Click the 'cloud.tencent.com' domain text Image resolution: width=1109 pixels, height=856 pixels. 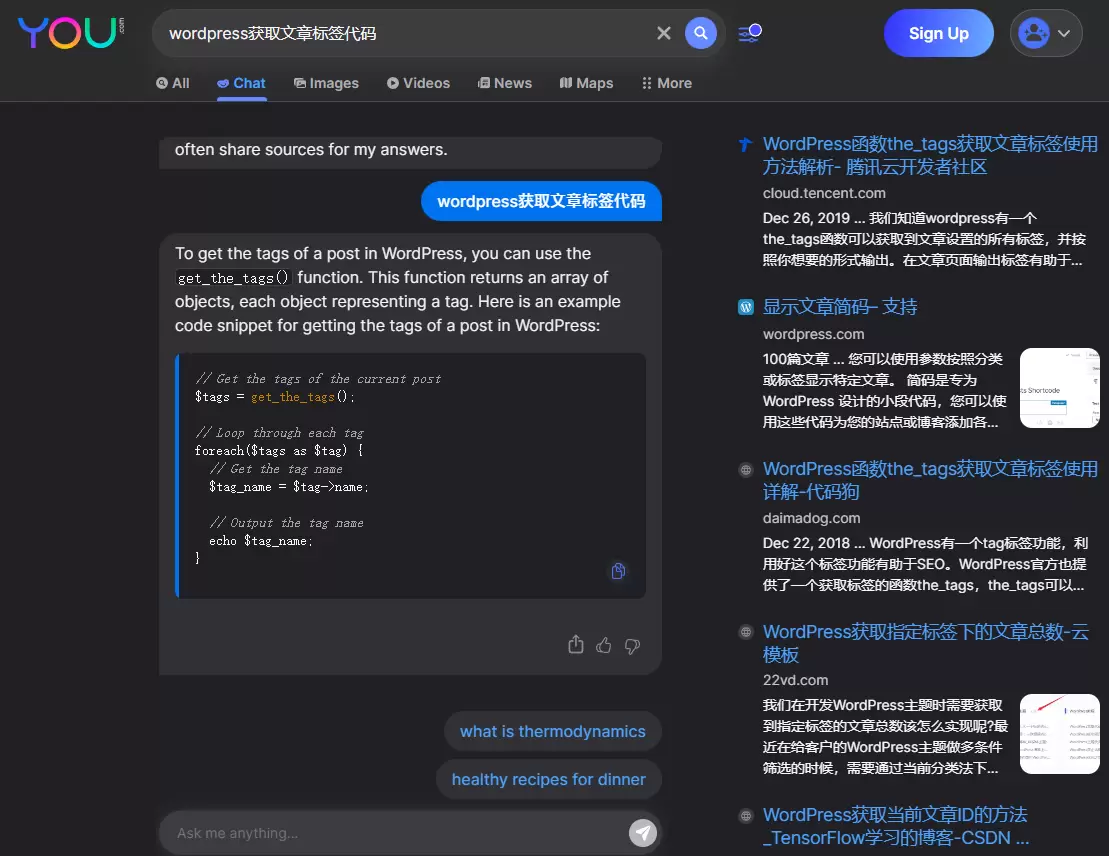click(x=824, y=193)
